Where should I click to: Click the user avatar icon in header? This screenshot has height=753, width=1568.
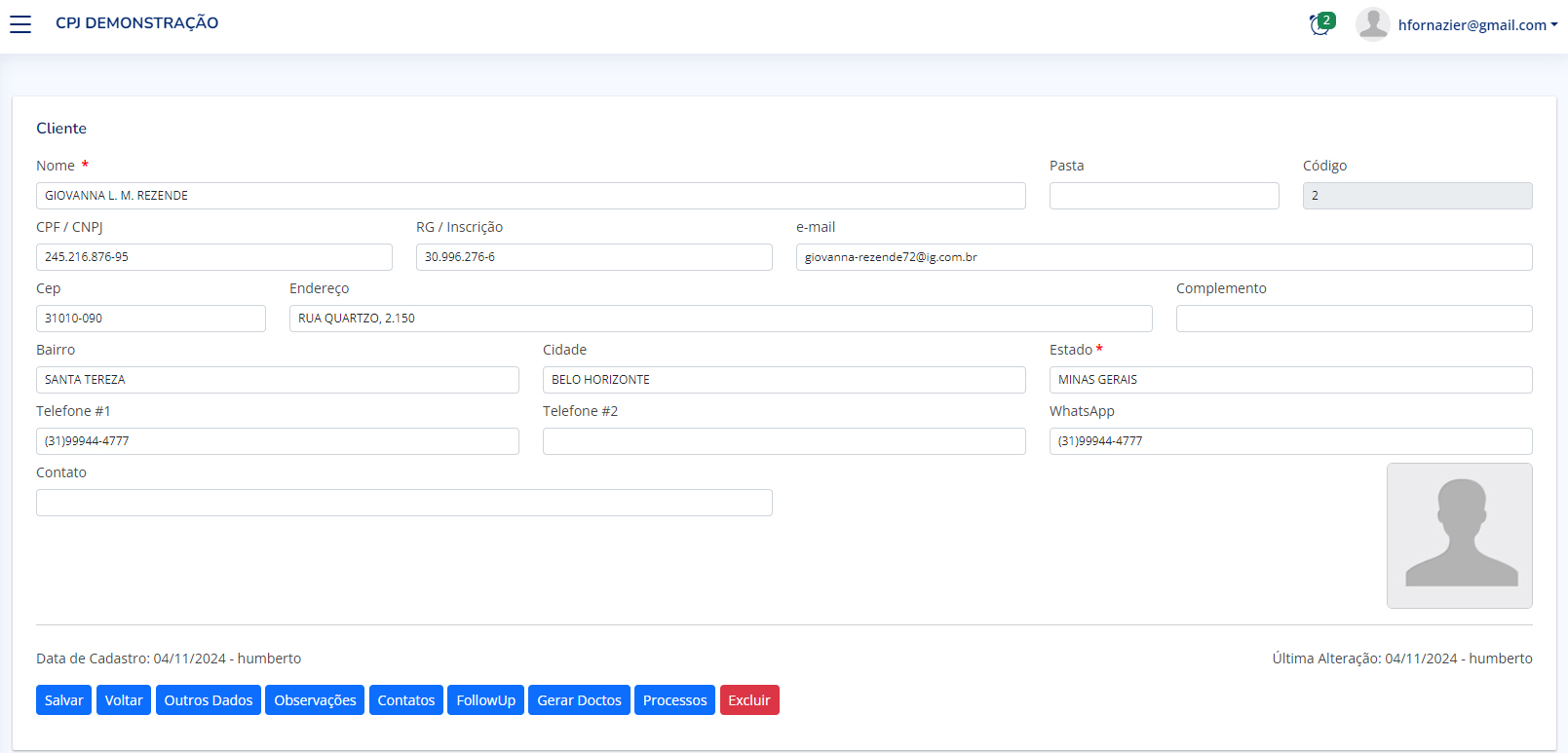pos(1372,24)
